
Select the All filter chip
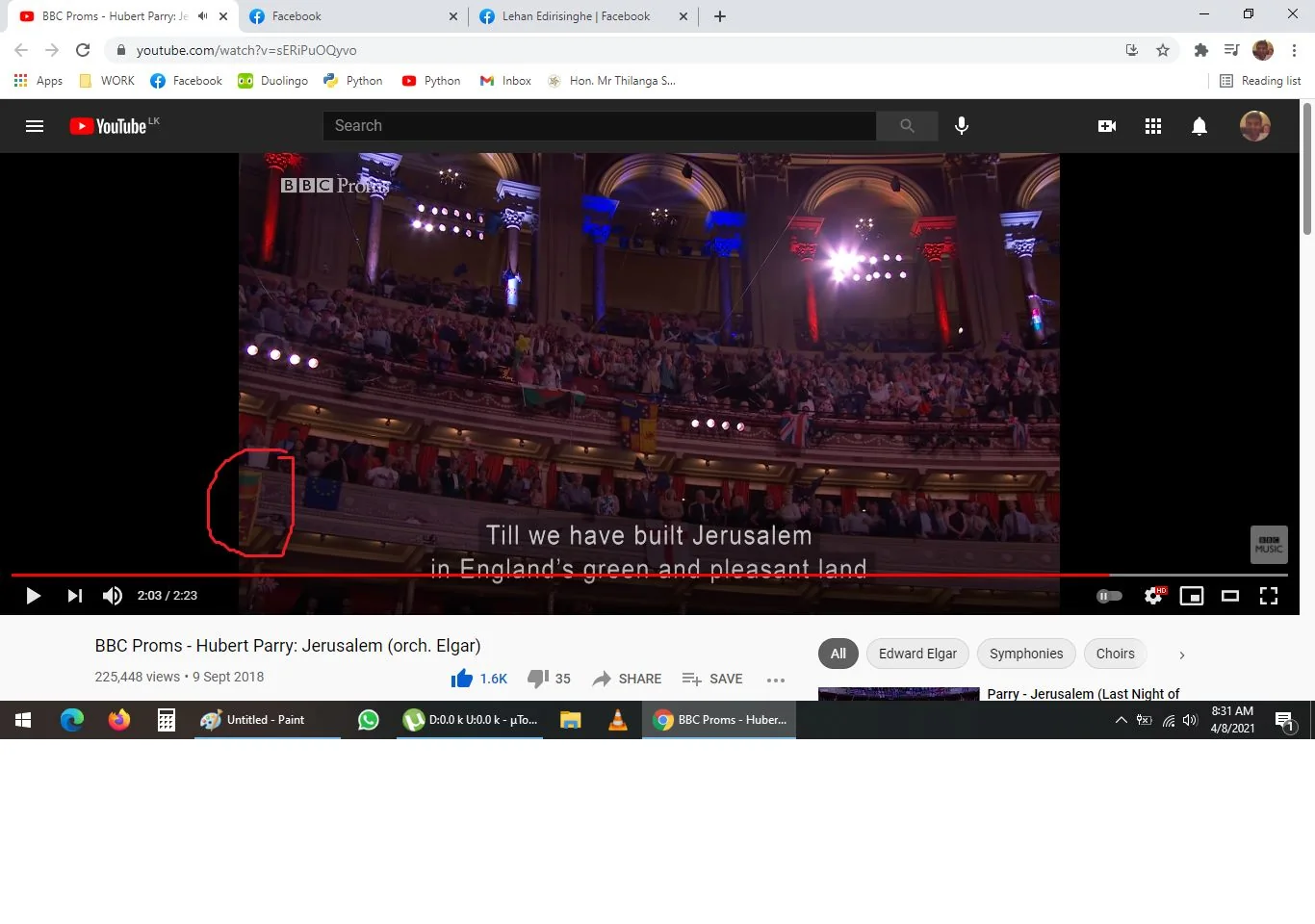pyautogui.click(x=838, y=654)
